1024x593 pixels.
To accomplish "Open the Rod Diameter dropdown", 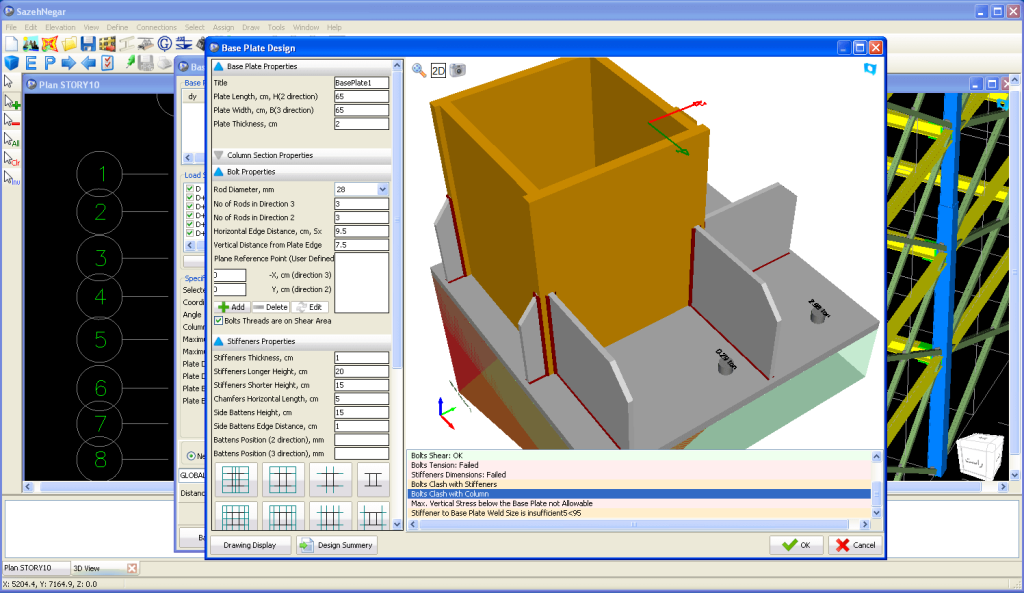I will click(x=382, y=189).
